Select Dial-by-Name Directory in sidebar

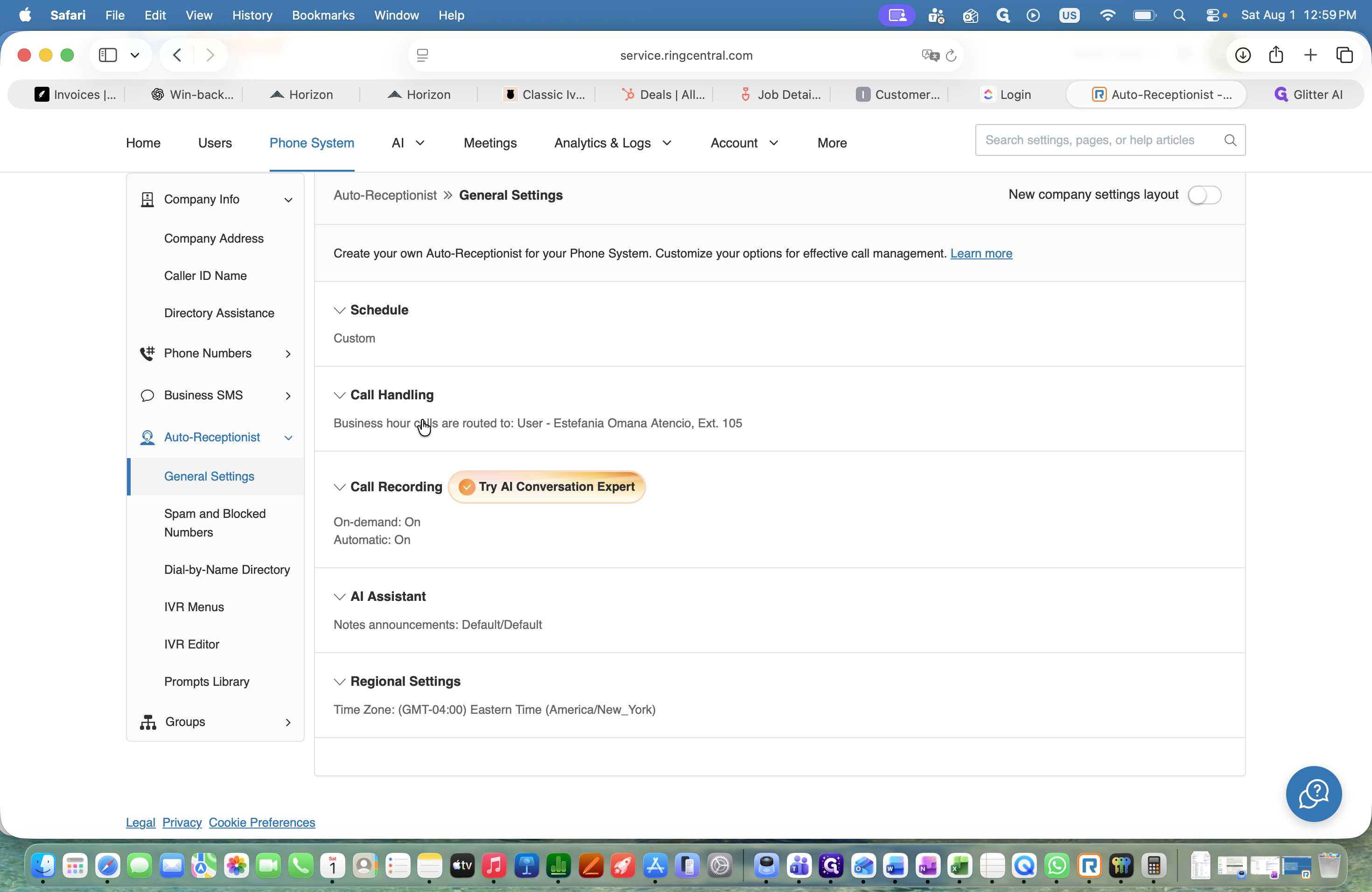coord(226,570)
